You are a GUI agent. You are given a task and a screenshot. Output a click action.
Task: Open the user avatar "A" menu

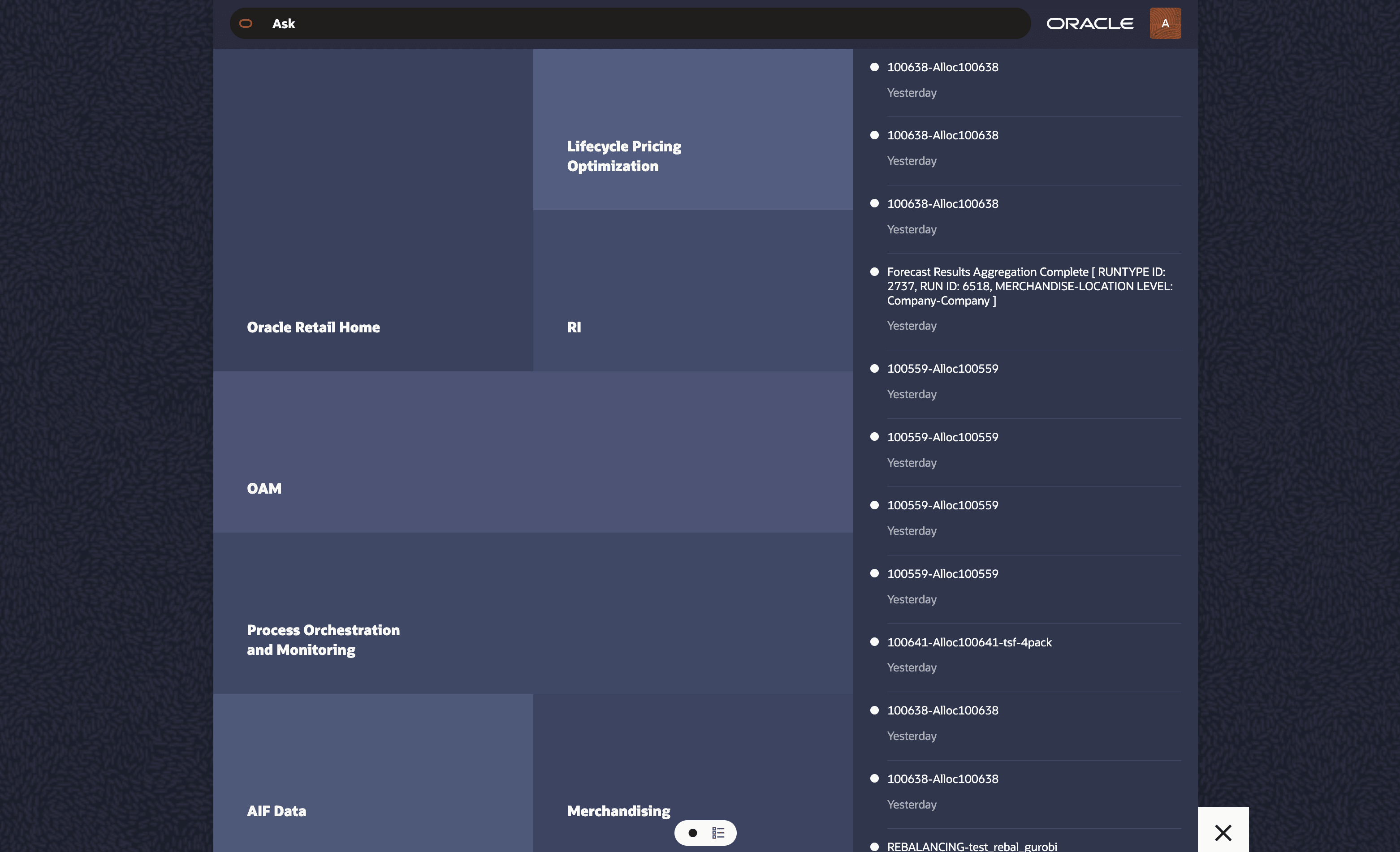pyautogui.click(x=1165, y=23)
